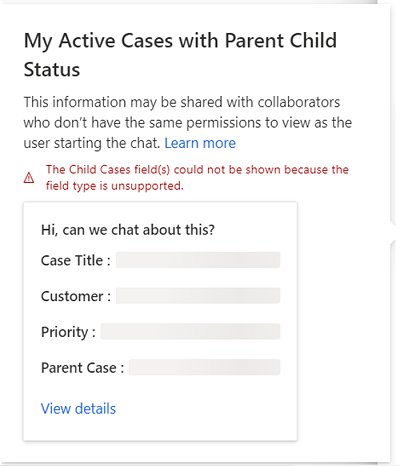Image resolution: width=400 pixels, height=466 pixels.
Task: Click the Parent Case label
Action: 82,368
